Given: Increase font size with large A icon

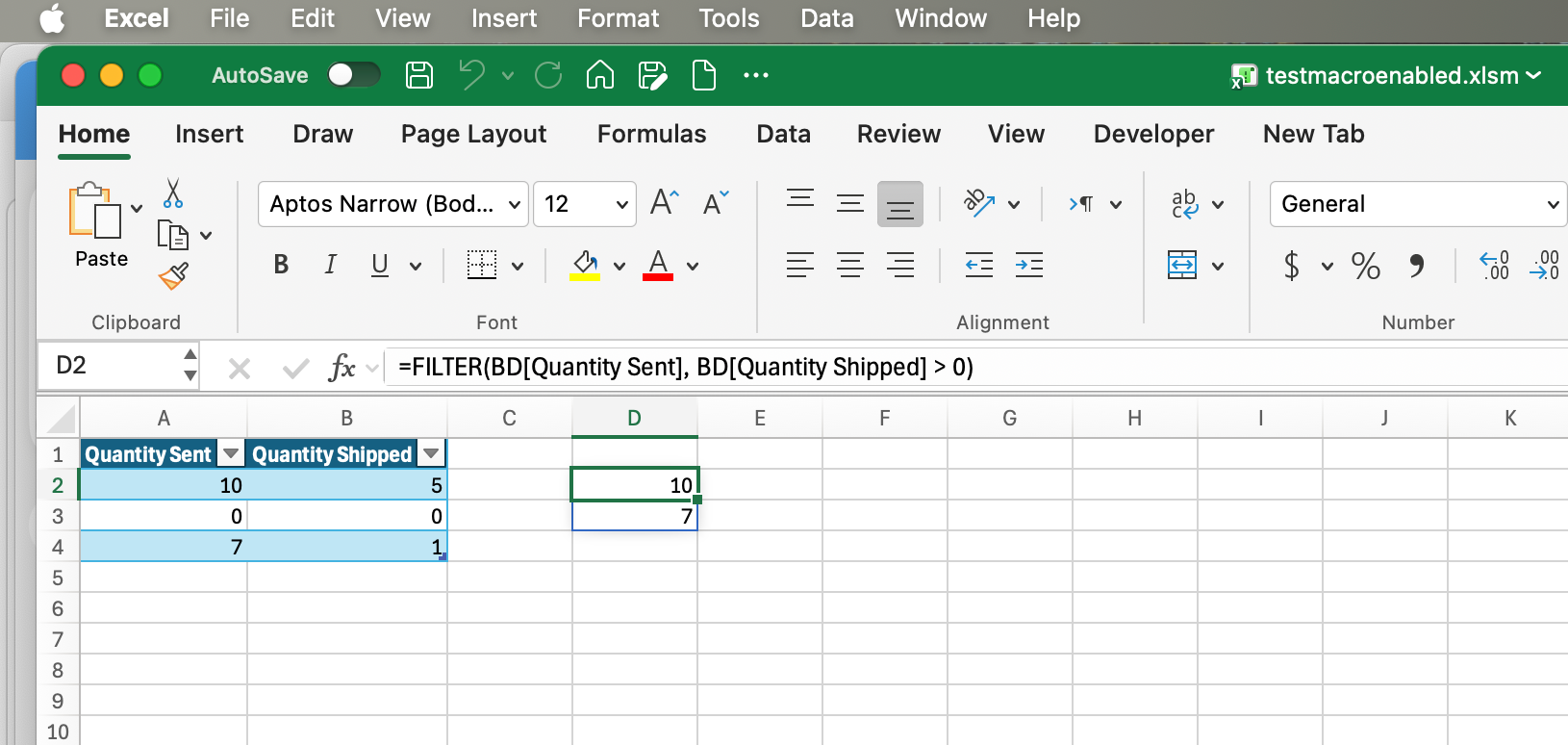Looking at the screenshot, I should coord(665,202).
